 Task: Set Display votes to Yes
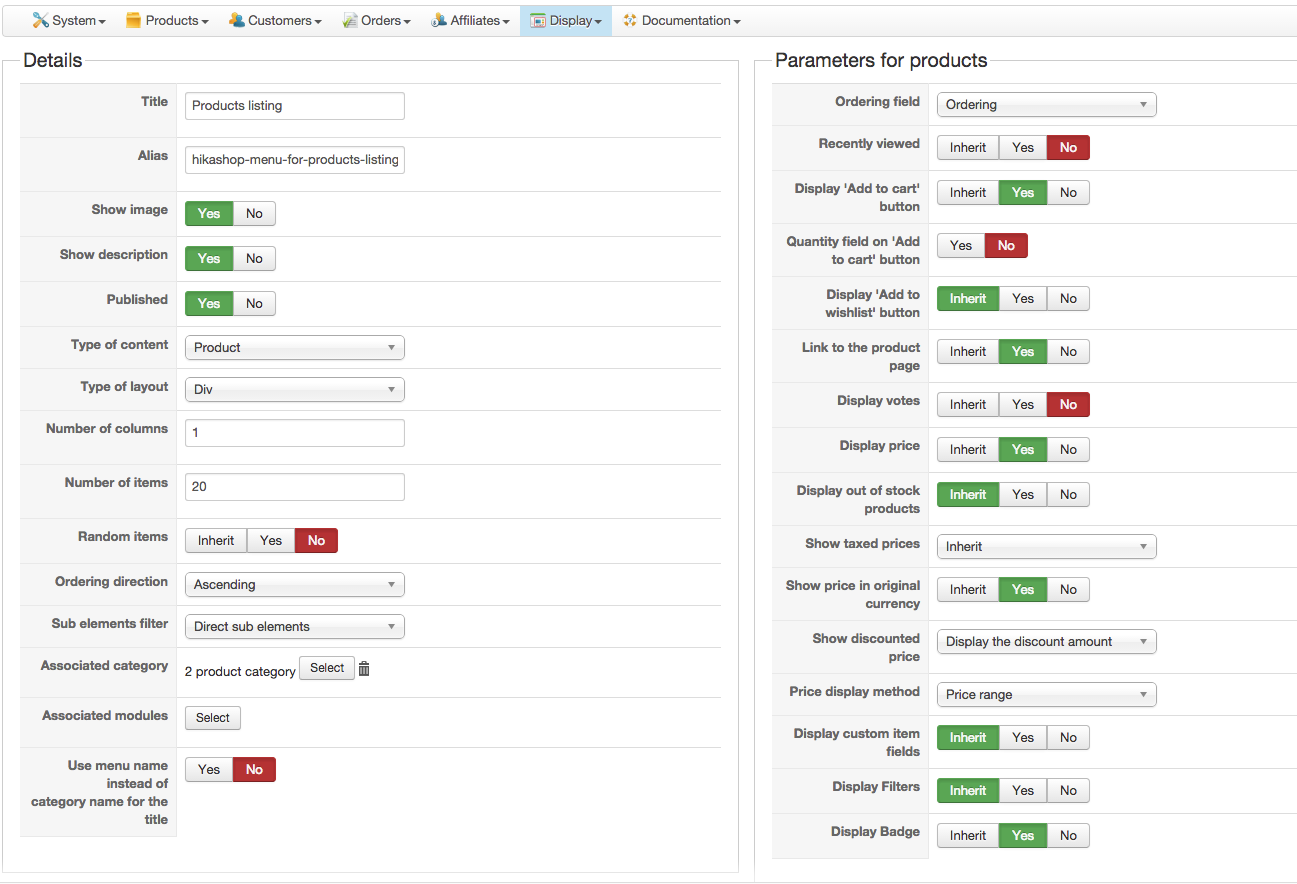[x=1022, y=405]
